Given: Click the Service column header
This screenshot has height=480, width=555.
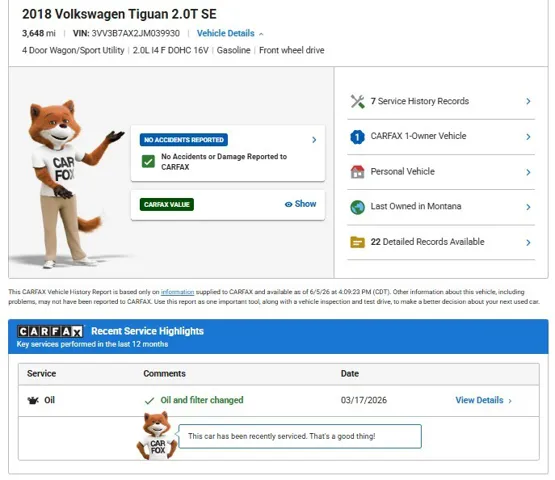Looking at the screenshot, I should coord(41,373).
